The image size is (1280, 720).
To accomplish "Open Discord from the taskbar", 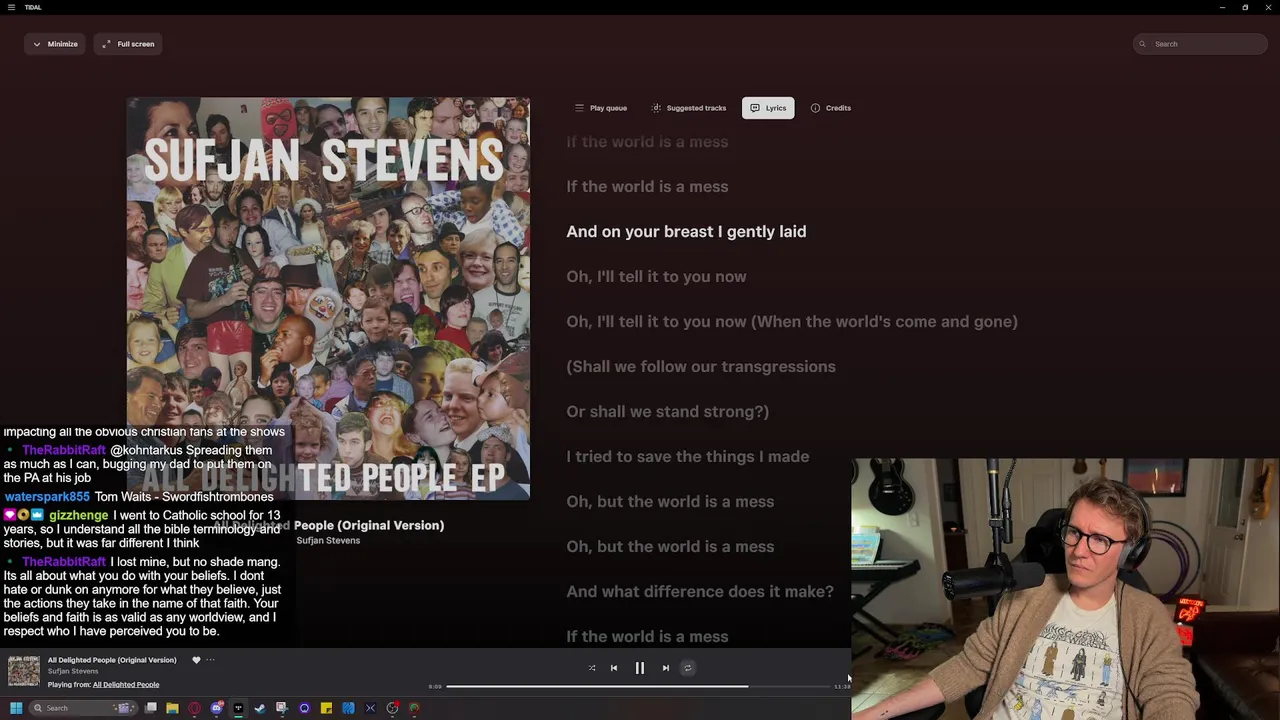I will (216, 708).
